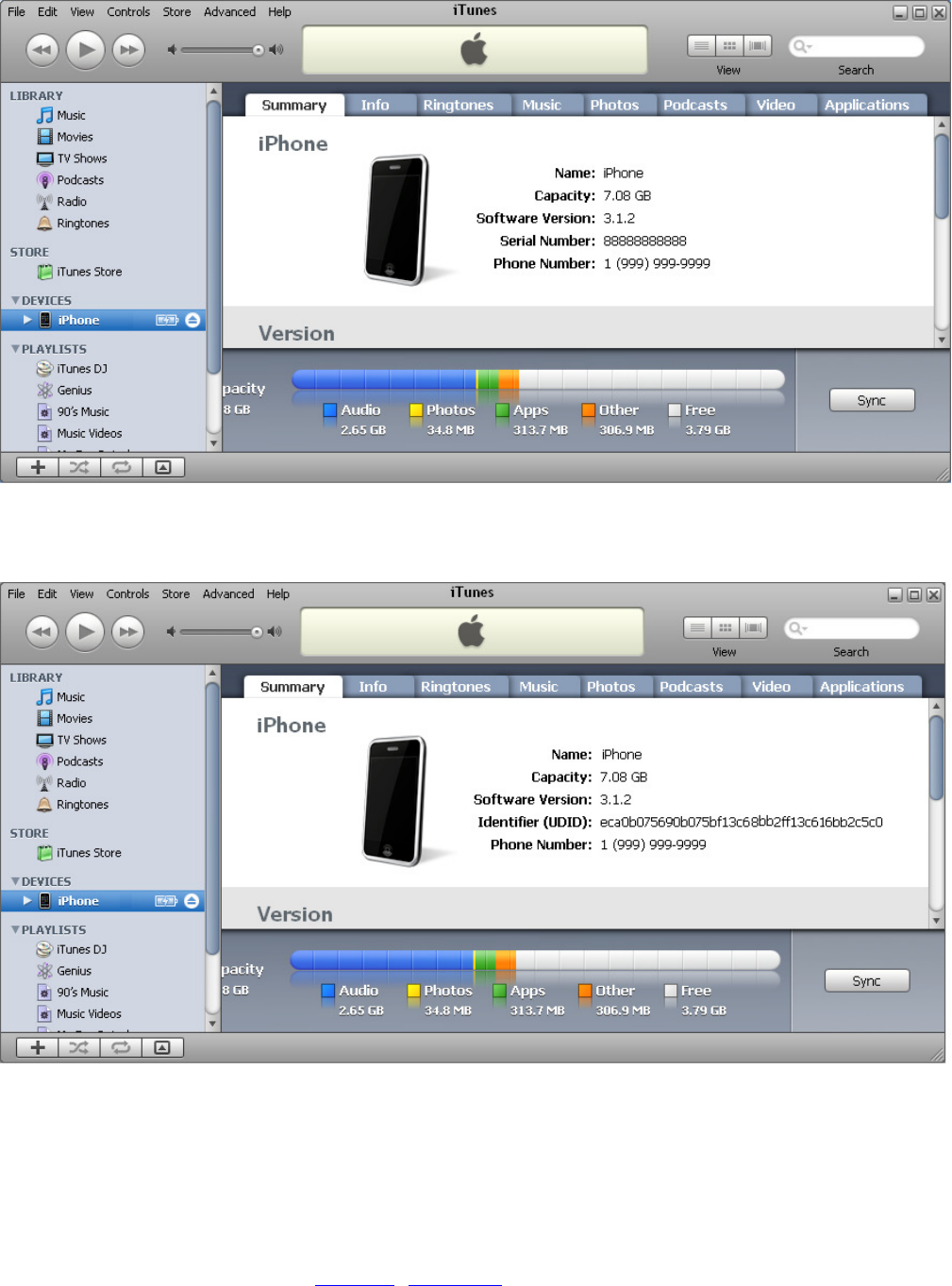
Task: Select Cover Flow view icon in Serial Number window
Action: pyautogui.click(x=758, y=45)
